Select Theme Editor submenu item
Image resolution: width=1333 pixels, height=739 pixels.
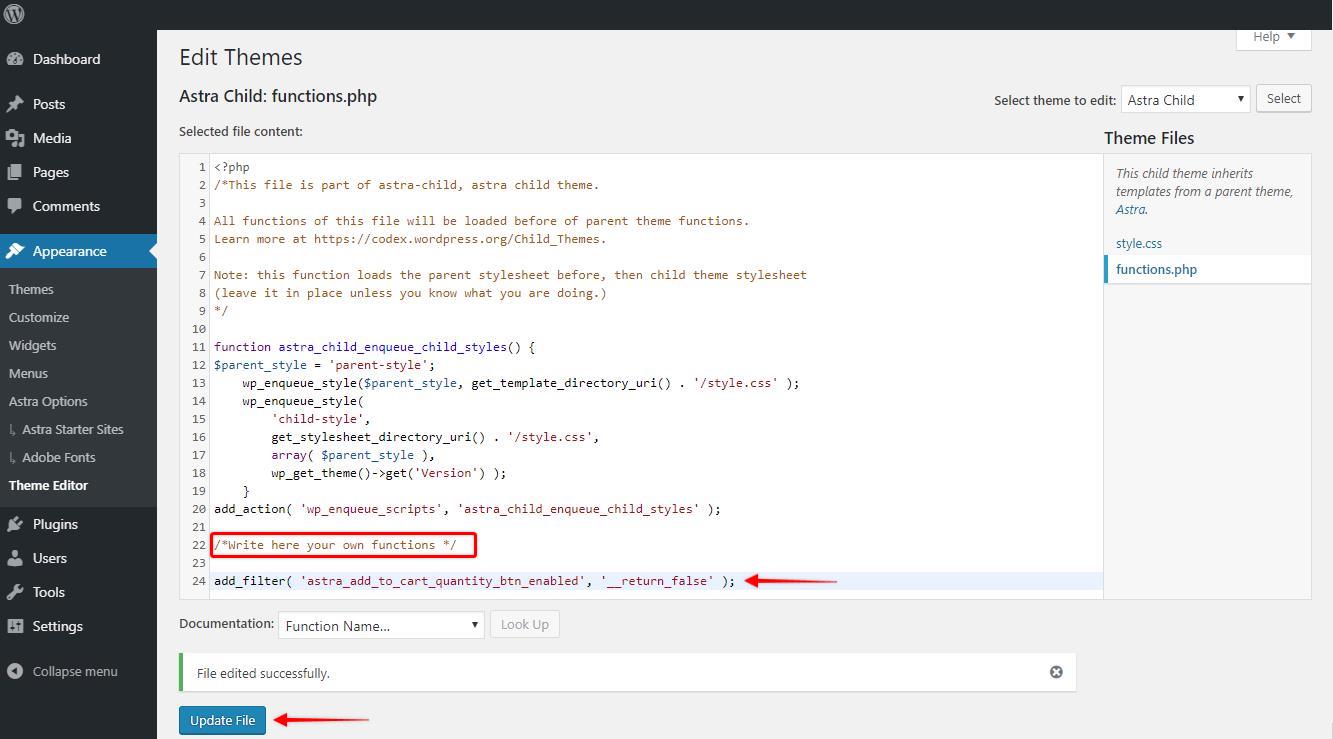[x=48, y=485]
